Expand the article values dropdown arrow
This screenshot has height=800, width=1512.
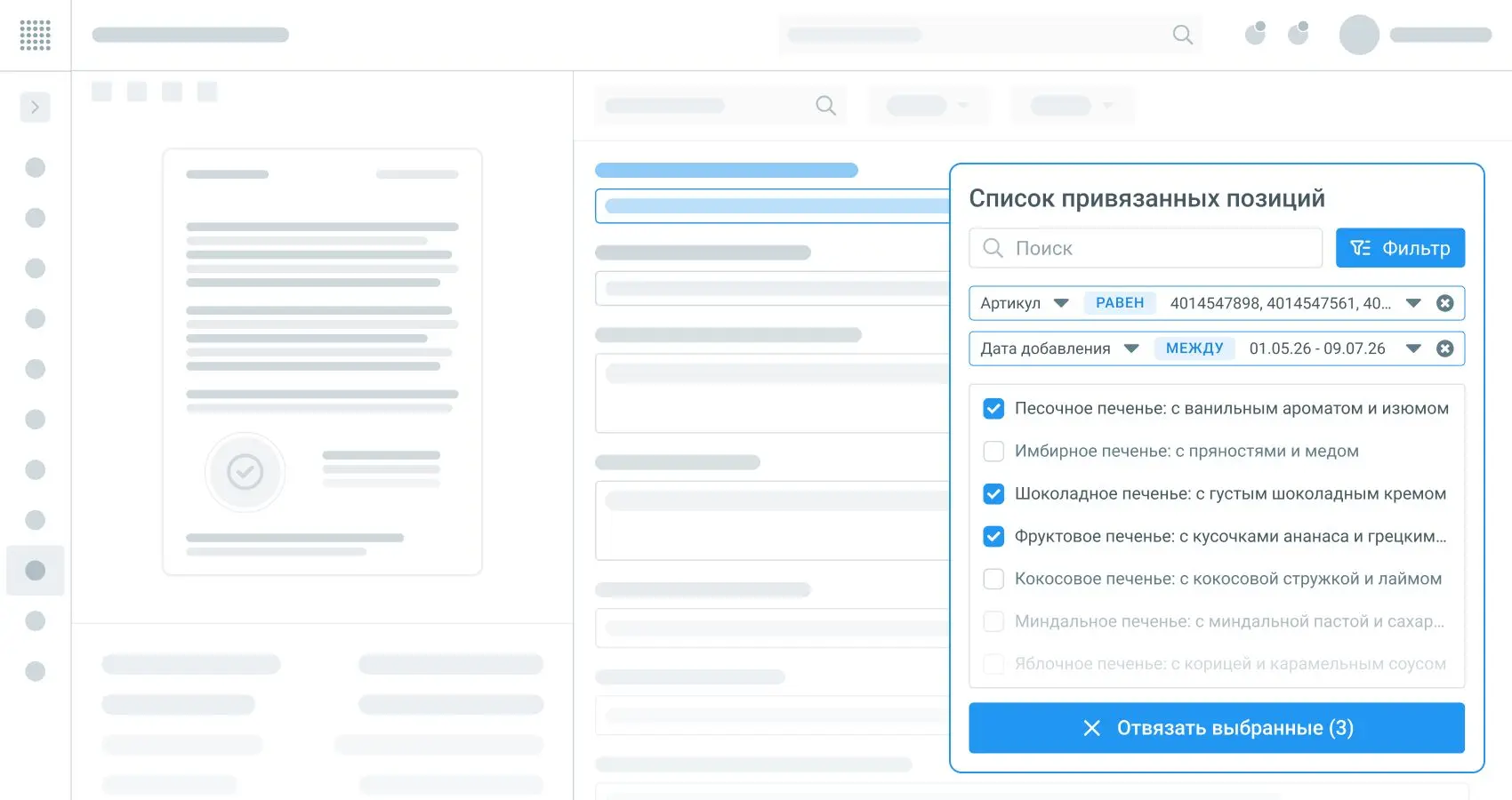[x=1413, y=303]
